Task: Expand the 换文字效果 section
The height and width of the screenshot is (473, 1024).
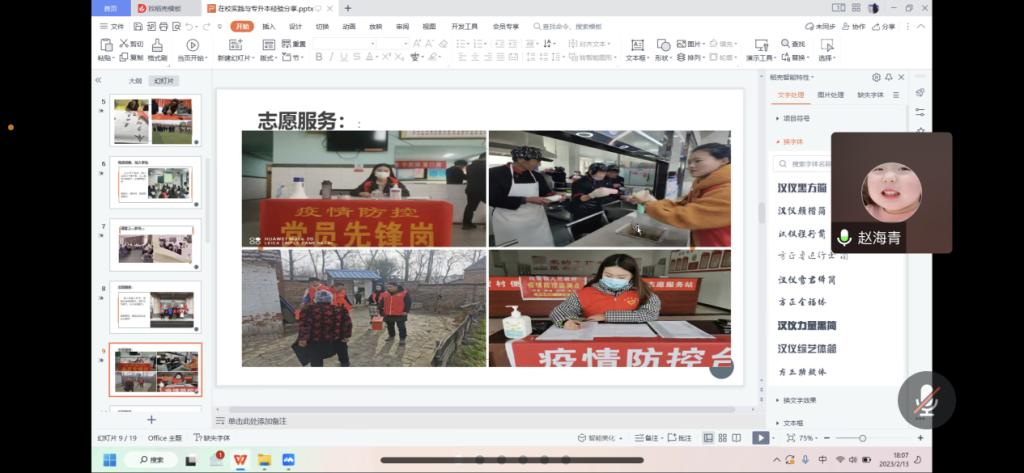Action: pos(798,400)
